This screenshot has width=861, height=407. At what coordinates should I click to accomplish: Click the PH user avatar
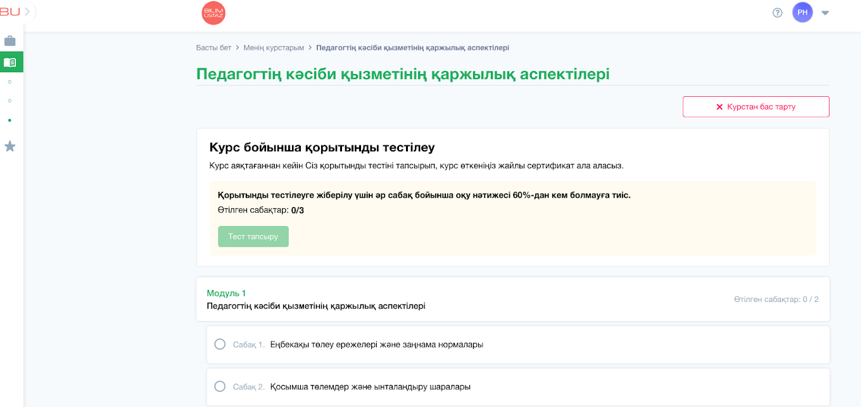point(802,12)
